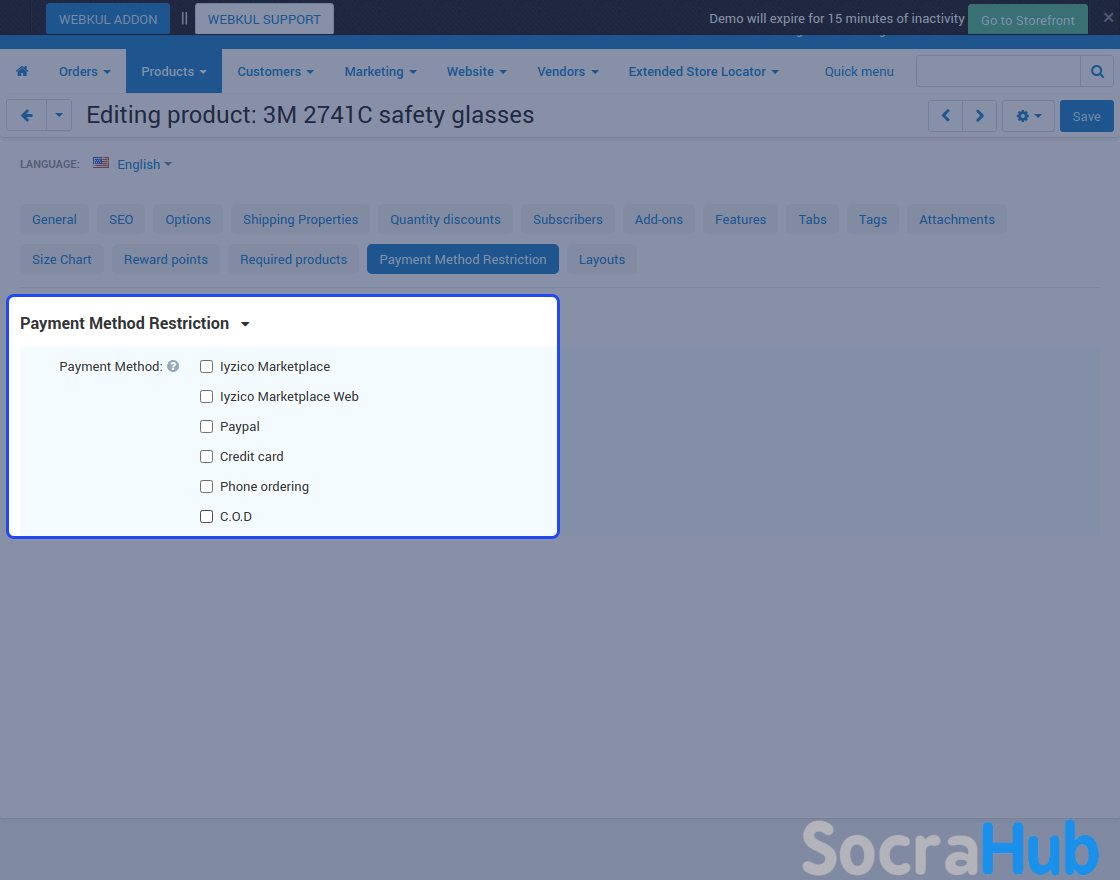Screen dimensions: 1120x880
Task: Click Go to Storefront button
Action: coord(1027,20)
